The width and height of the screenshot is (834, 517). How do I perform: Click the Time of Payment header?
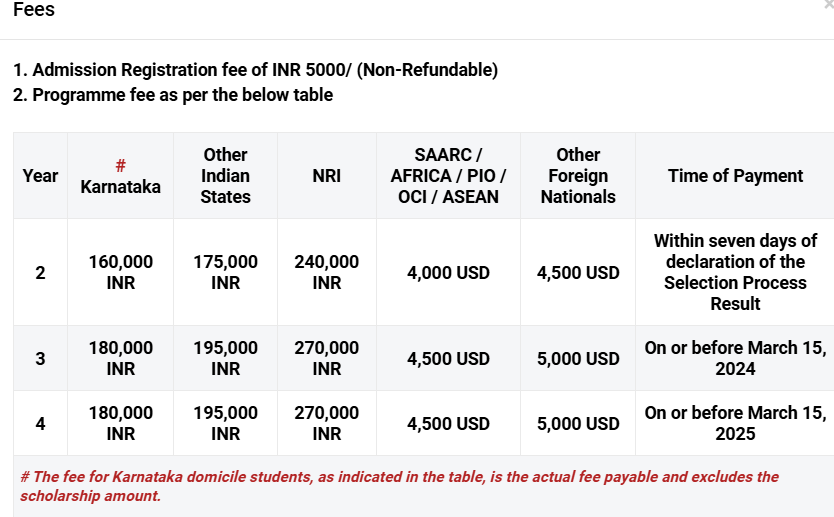coord(736,176)
